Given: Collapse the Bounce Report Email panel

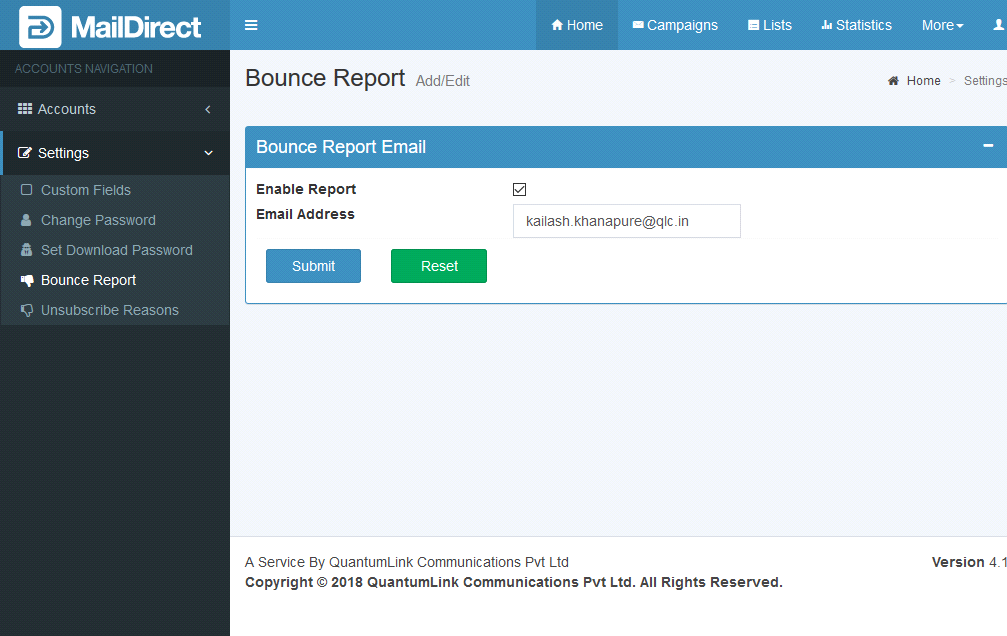Looking at the screenshot, I should (988, 146).
